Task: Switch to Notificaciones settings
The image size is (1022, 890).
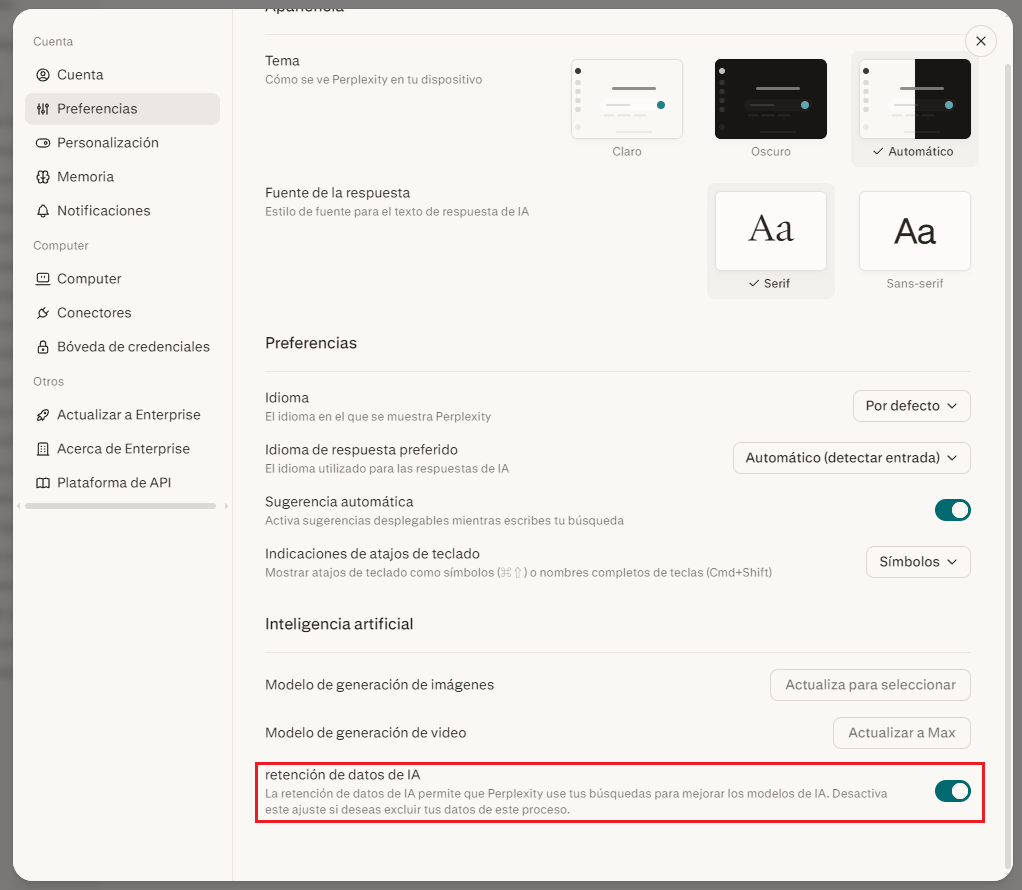Action: tap(123, 211)
